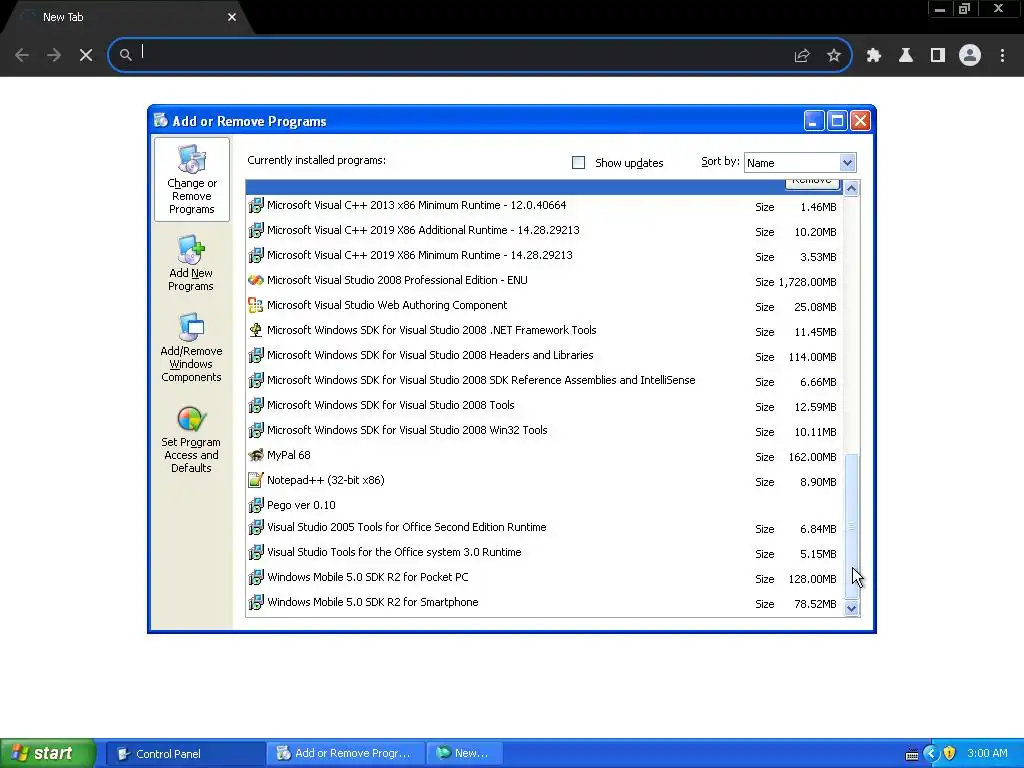Select Windows SDK for Visual Studio 2008 Win32 Tools
This screenshot has width=1024, height=768.
(544, 430)
